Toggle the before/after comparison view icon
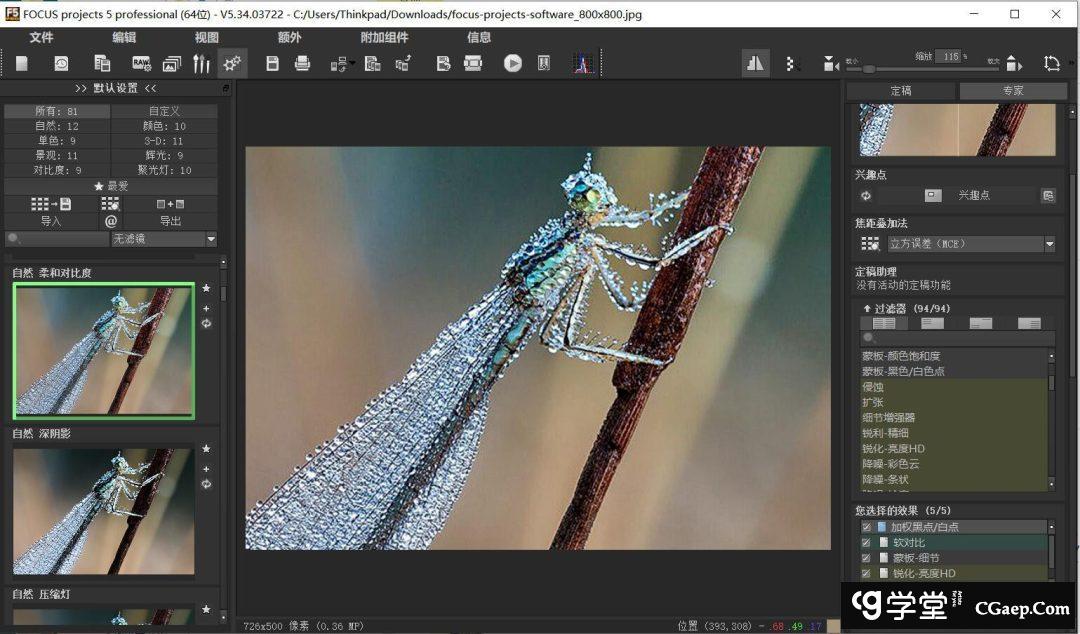 pos(755,63)
